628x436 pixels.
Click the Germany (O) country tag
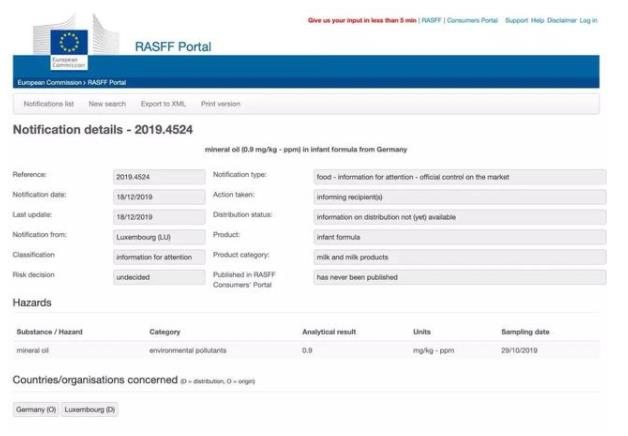coord(36,410)
